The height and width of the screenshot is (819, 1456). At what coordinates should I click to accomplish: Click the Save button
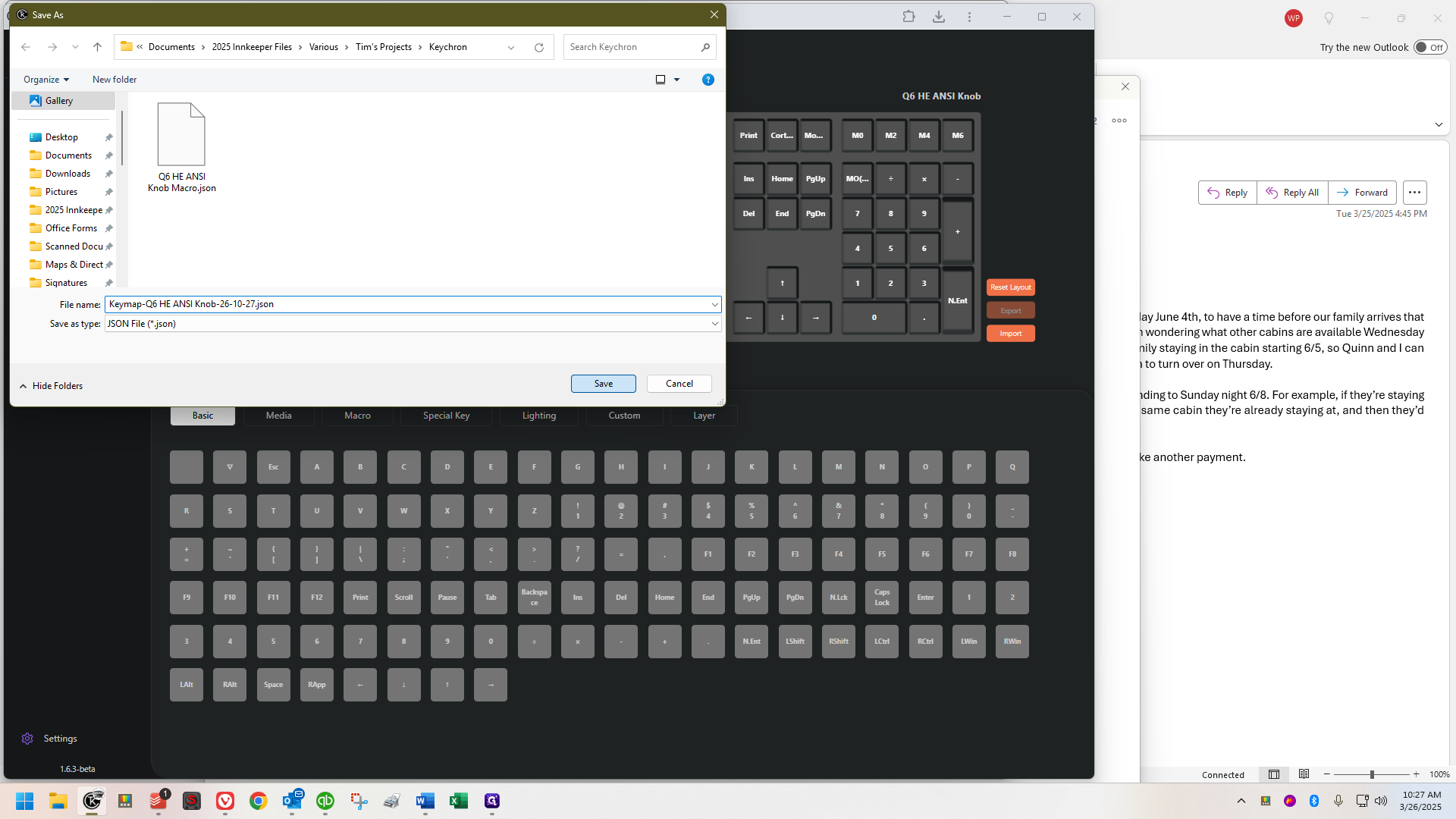(603, 384)
